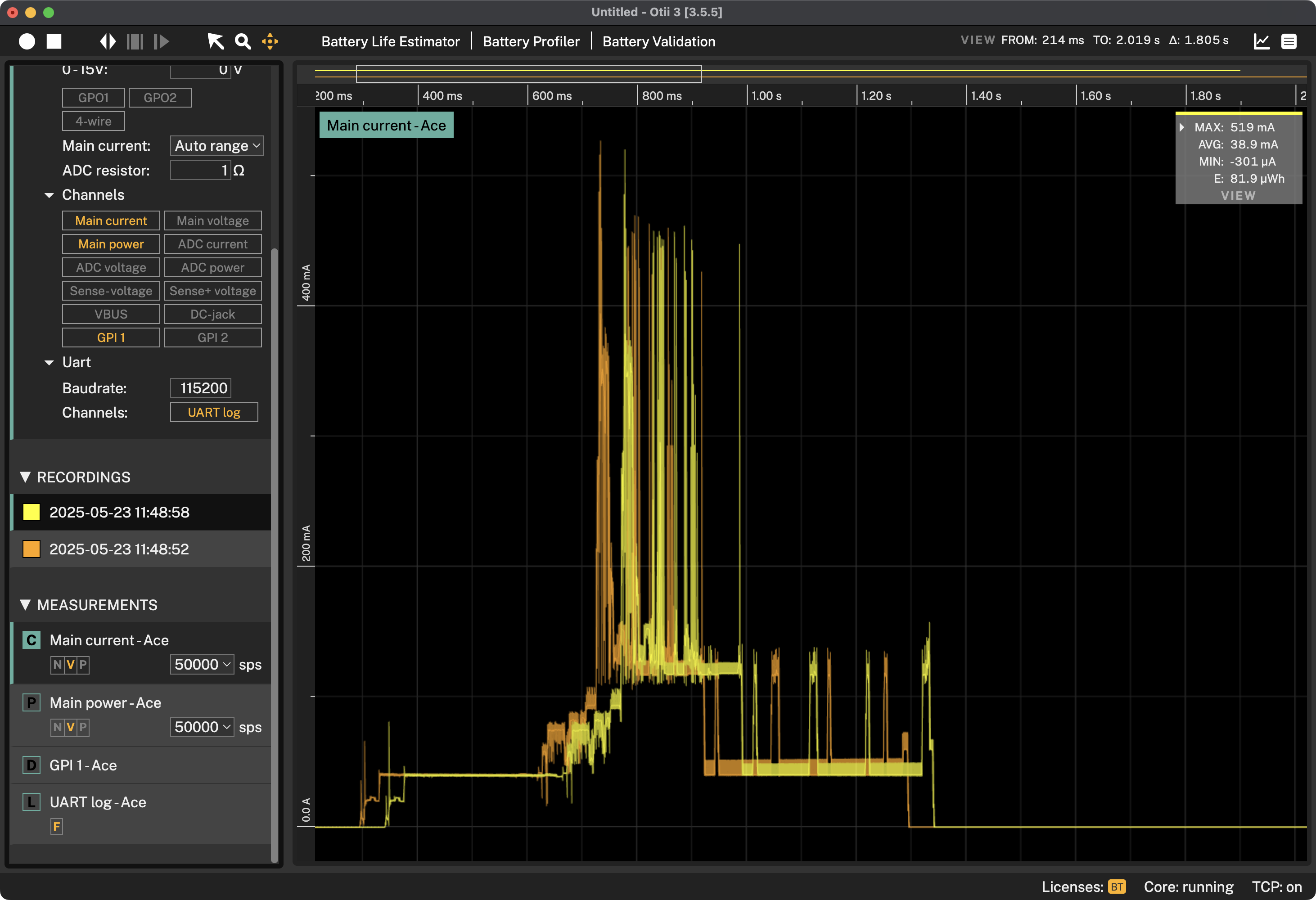This screenshot has width=1316, height=900.
Task: Select the magnifier zoom tool
Action: (243, 41)
